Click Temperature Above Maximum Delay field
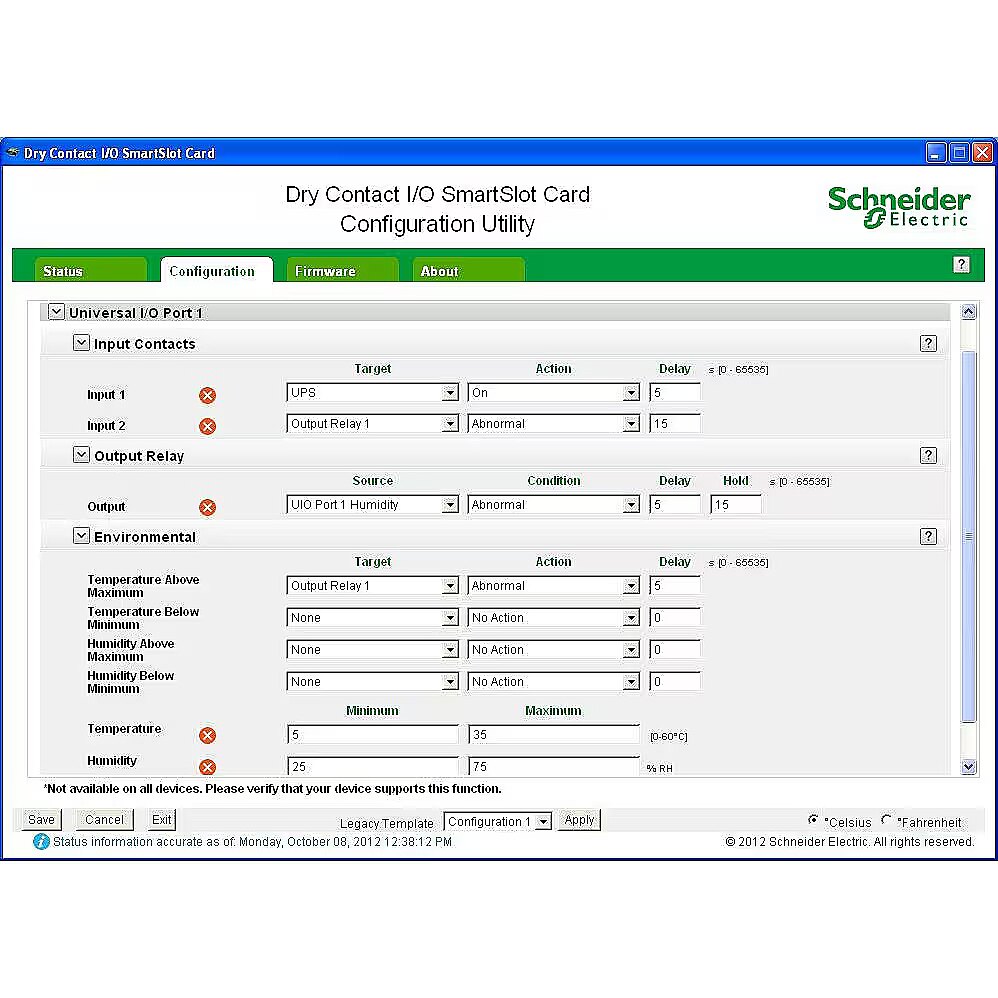 click(x=675, y=586)
